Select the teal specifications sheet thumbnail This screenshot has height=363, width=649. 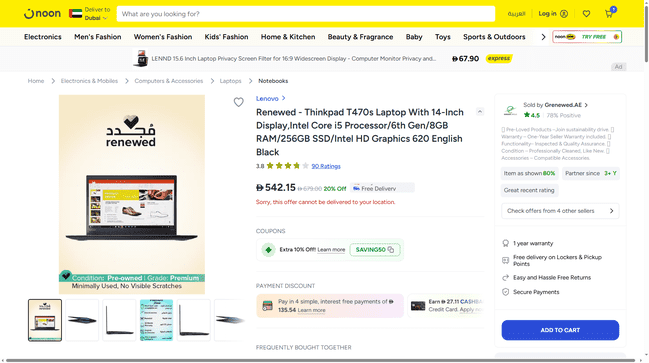click(156, 320)
